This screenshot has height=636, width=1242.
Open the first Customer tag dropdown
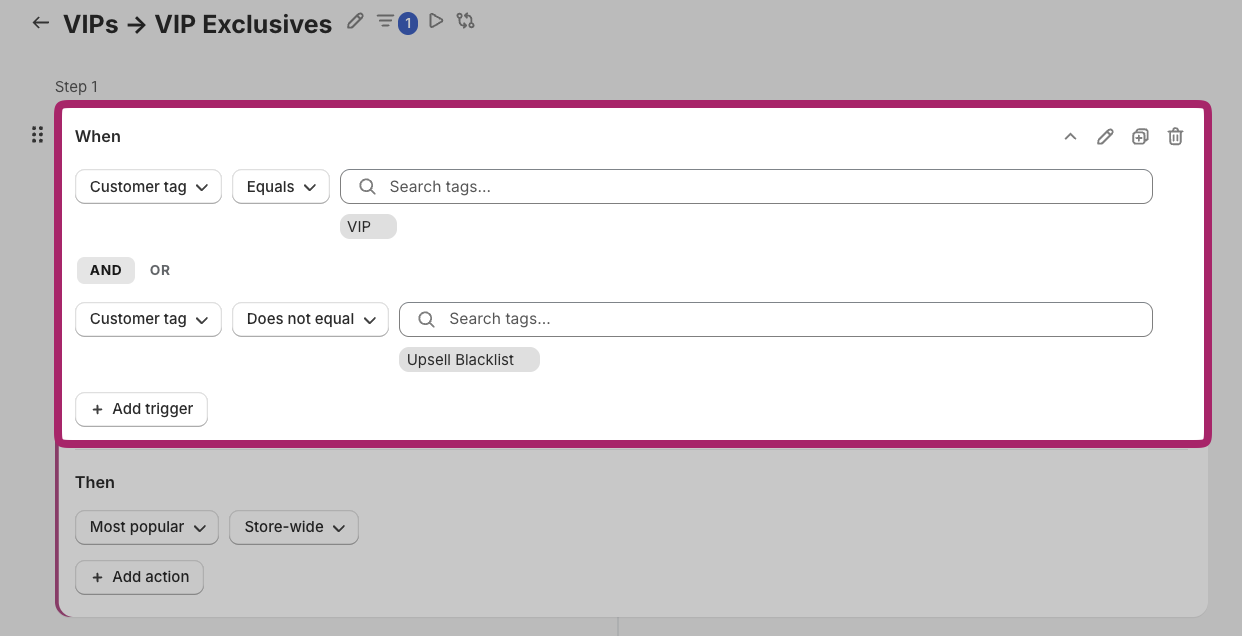[x=148, y=187]
